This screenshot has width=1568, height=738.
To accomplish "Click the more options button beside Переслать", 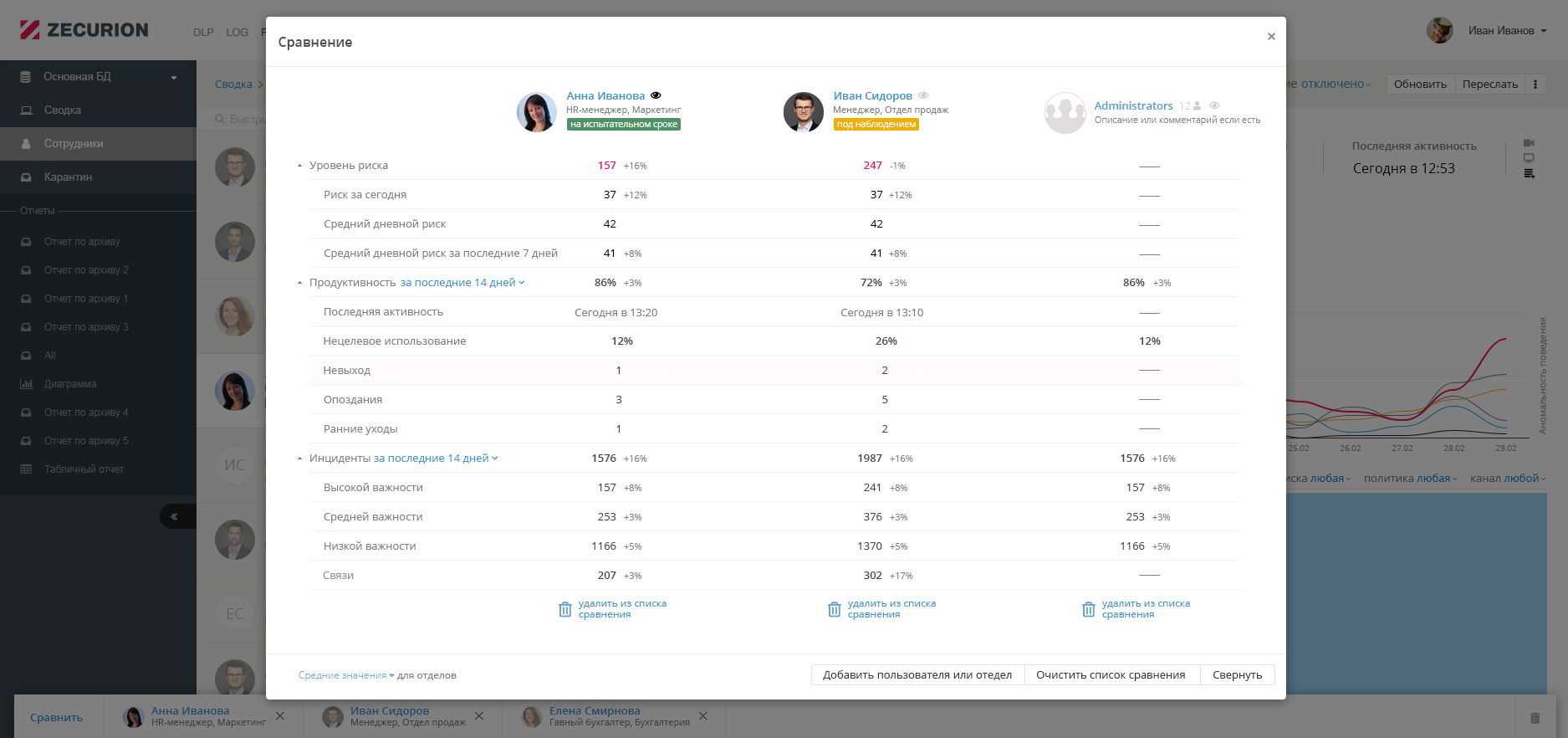I will pyautogui.click(x=1535, y=85).
